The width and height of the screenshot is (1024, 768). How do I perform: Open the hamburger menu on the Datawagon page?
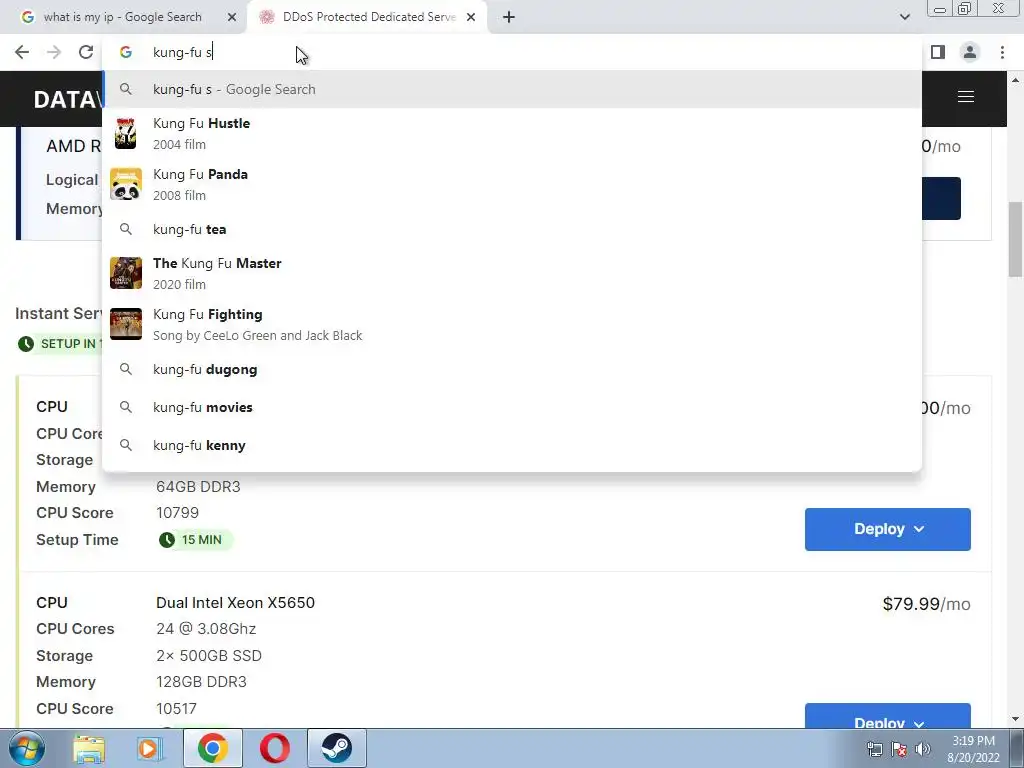point(966,97)
